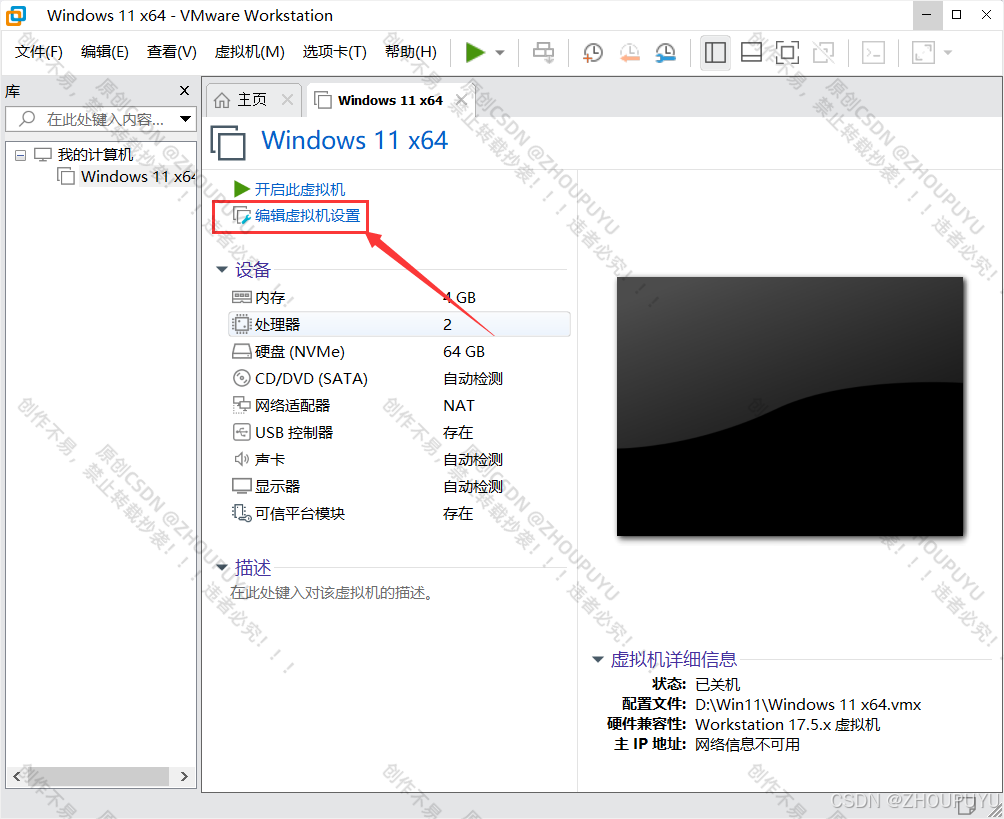
Task: Open the 帮助(H) menu
Action: coord(410,52)
